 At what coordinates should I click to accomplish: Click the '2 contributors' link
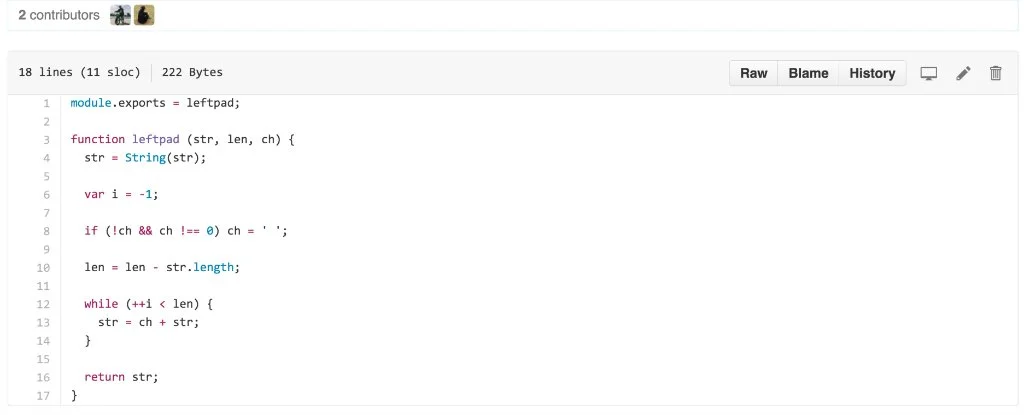click(x=59, y=16)
